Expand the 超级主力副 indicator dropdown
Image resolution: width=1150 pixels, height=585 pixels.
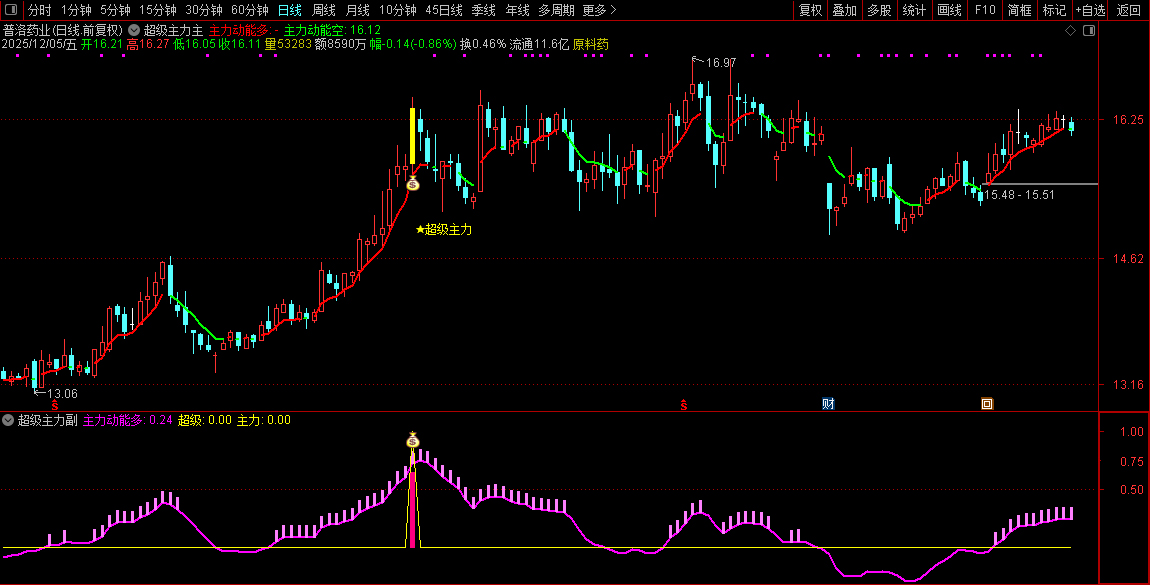9,420
